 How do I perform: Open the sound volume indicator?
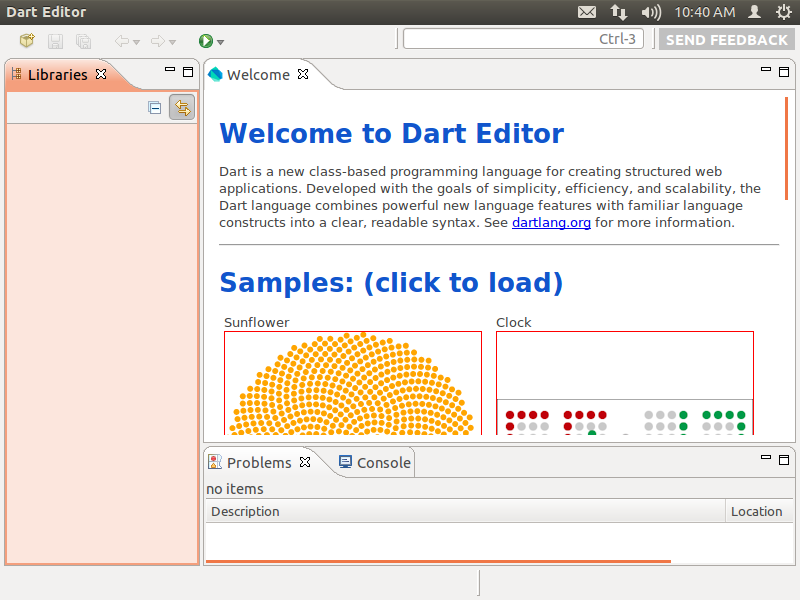pyautogui.click(x=651, y=12)
